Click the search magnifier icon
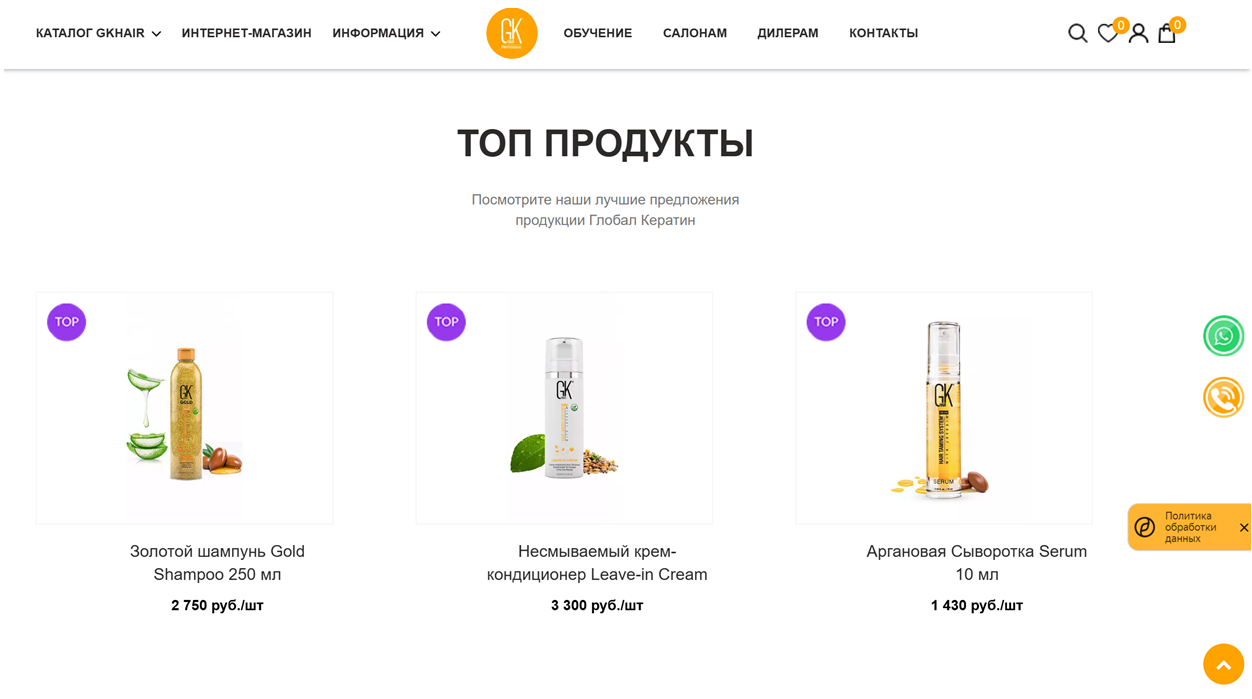 pos(1077,34)
